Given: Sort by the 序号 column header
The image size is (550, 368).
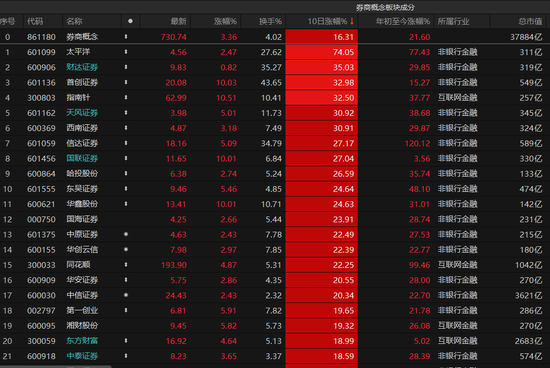Looking at the screenshot, I should (8, 21).
